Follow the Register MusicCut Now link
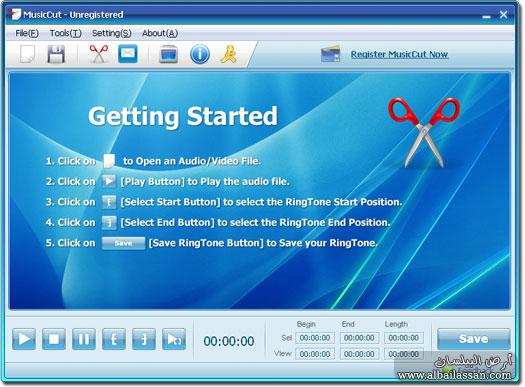 click(x=399, y=54)
